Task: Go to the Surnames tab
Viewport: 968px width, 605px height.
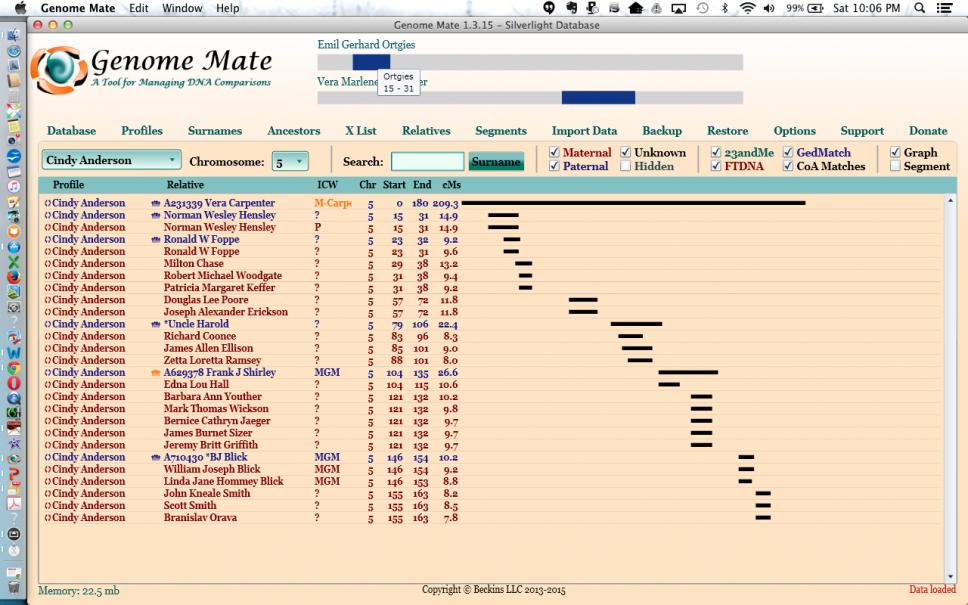Action: 215,131
